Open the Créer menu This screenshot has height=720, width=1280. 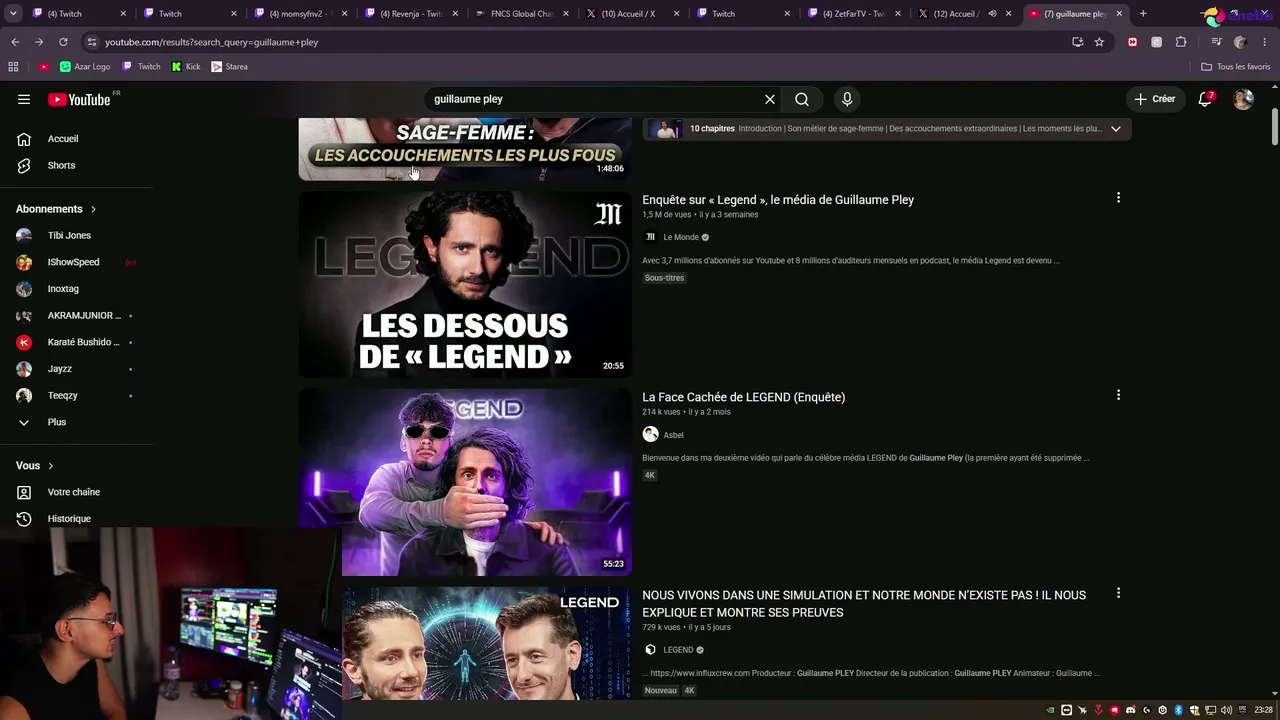pos(1154,99)
